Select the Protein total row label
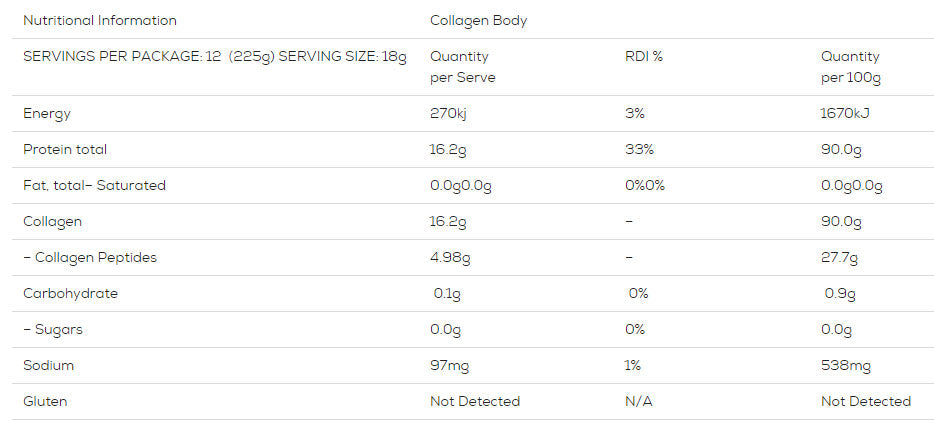Screen dimensions: 934x430 pos(65,149)
